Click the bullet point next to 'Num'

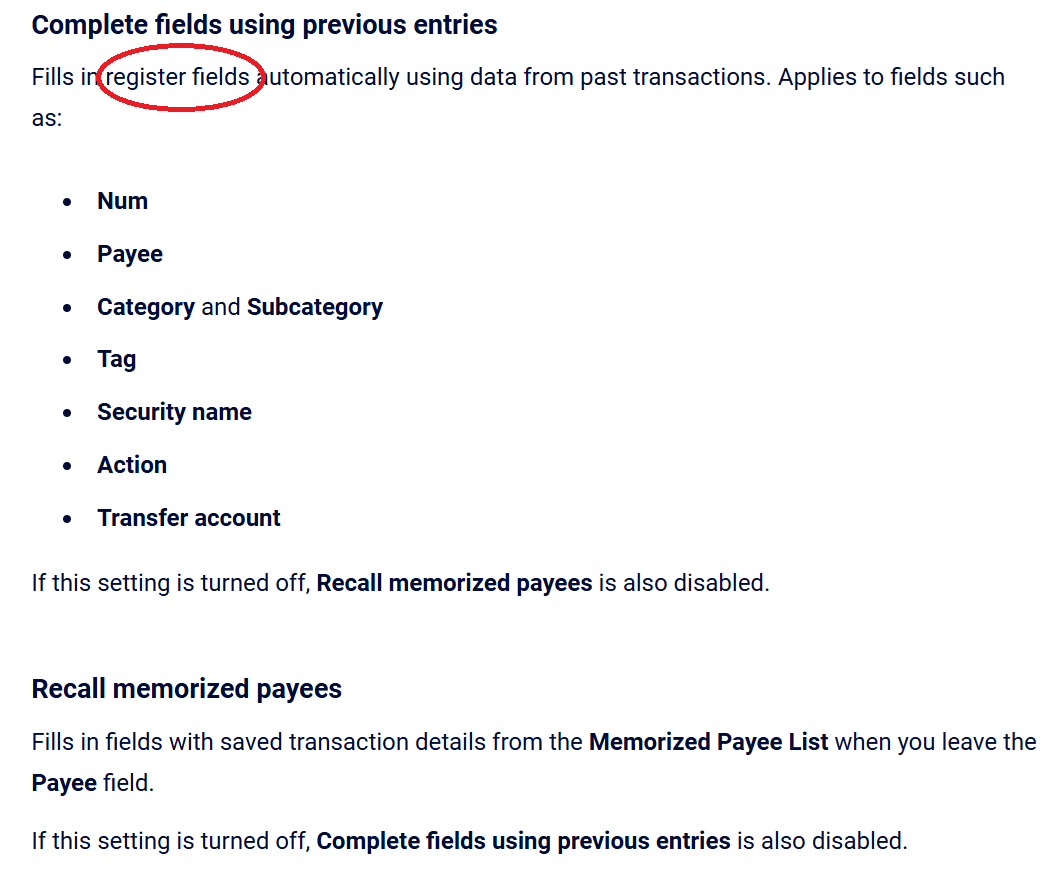[x=67, y=202]
